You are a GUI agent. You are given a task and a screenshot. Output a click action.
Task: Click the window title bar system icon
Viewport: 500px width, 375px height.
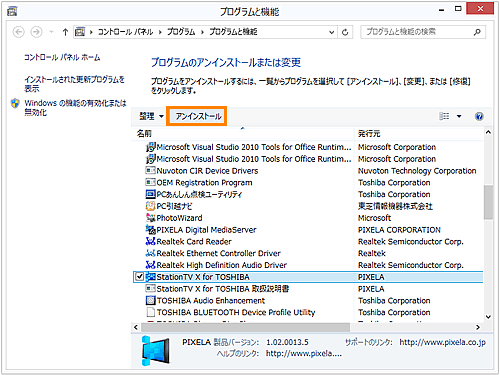pos(12,11)
